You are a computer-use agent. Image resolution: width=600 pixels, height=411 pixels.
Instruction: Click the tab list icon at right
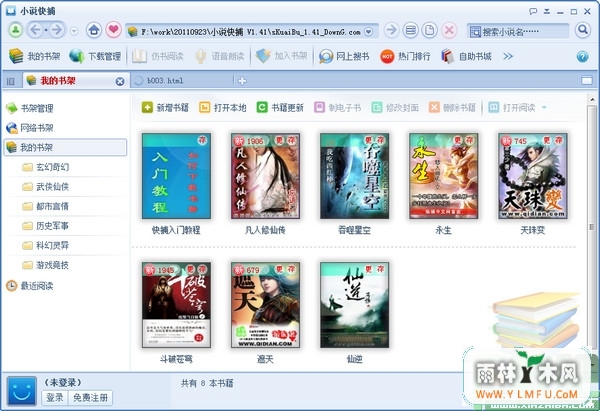click(587, 81)
